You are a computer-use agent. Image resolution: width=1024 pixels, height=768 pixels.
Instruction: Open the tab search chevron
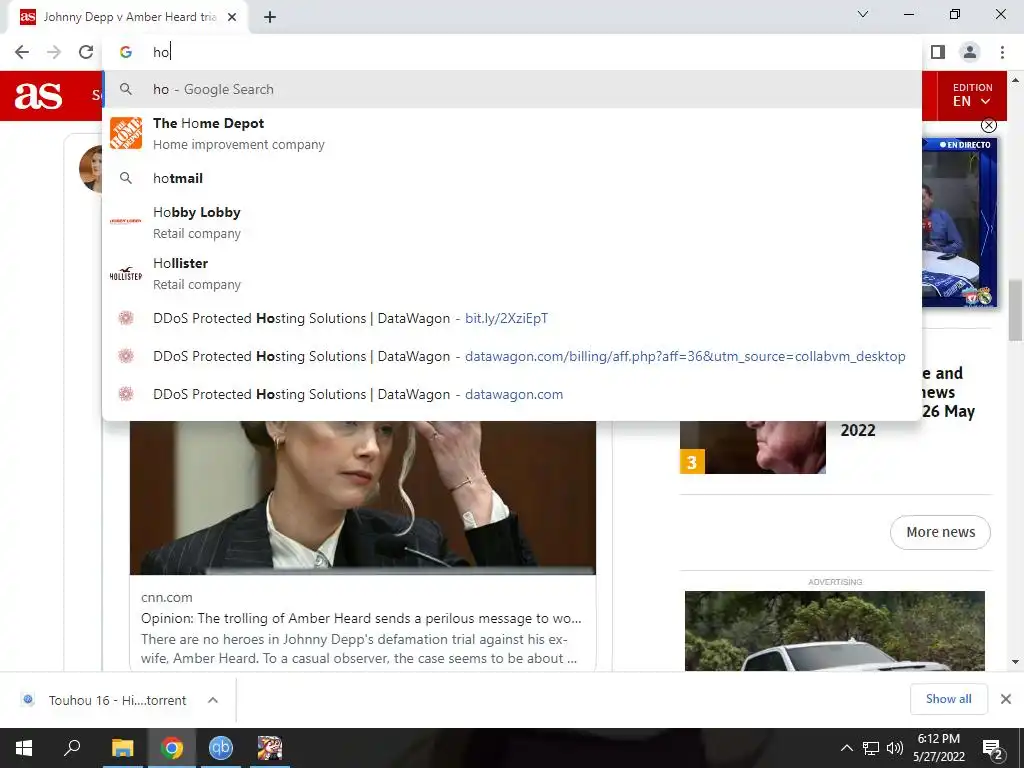pyautogui.click(x=863, y=14)
